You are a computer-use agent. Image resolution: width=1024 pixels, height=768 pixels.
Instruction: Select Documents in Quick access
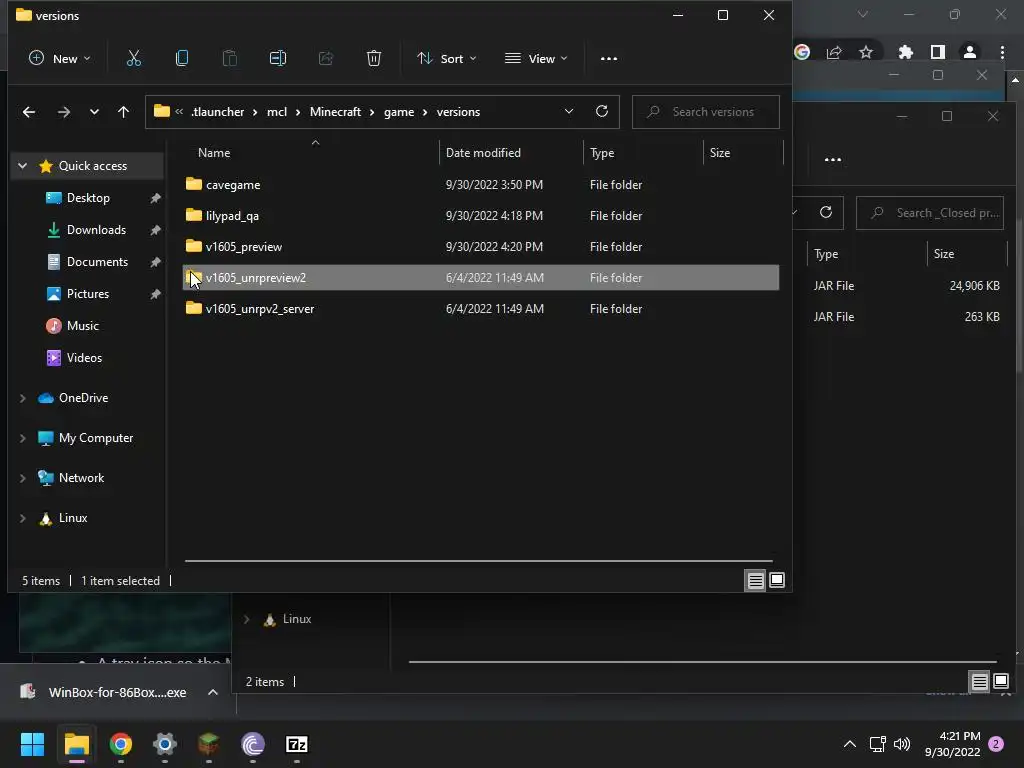click(97, 262)
